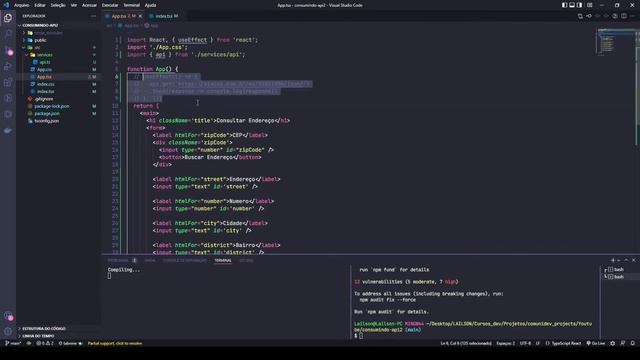
Task: Open the Manage gear in the activity bar
Action: coord(8,331)
